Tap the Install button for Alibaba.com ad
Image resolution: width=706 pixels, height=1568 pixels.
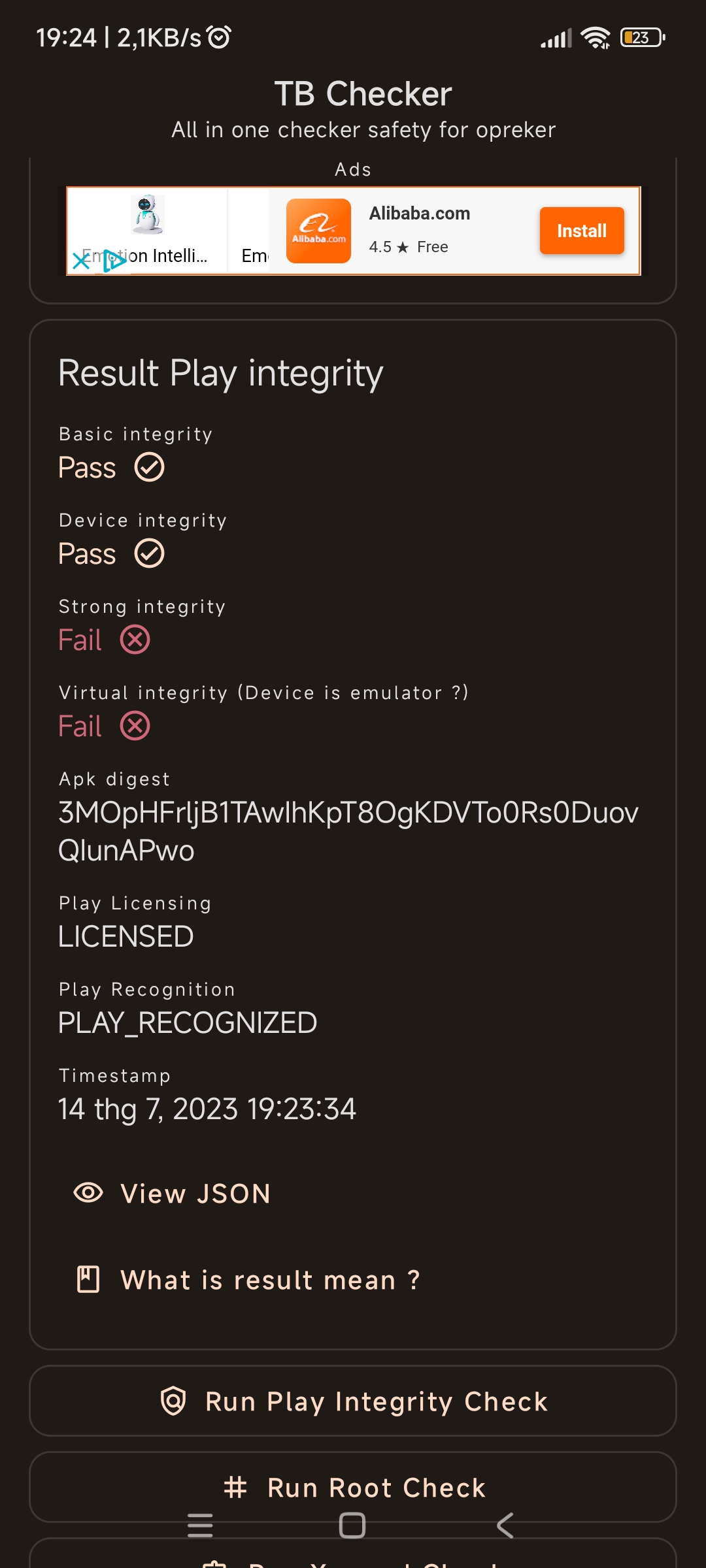click(x=582, y=231)
